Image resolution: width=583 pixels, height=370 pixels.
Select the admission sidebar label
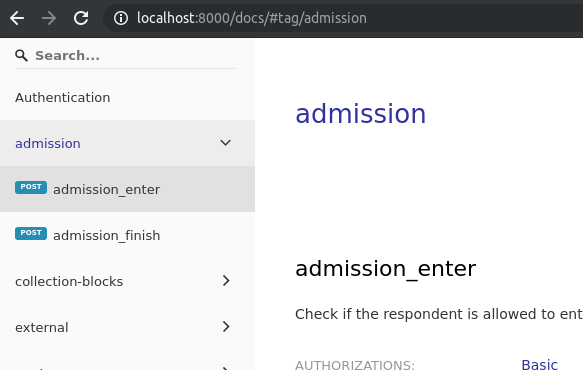(x=48, y=144)
